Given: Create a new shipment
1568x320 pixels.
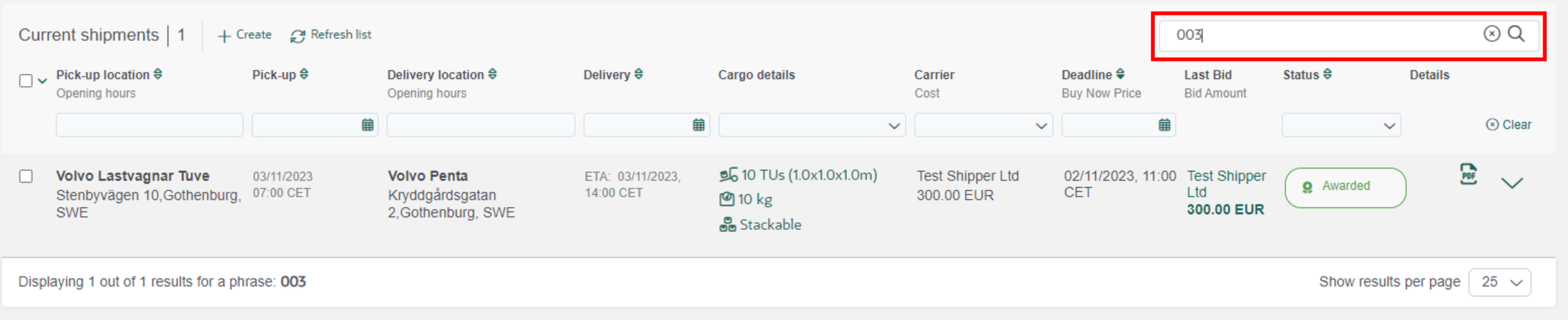Looking at the screenshot, I should tap(245, 35).
